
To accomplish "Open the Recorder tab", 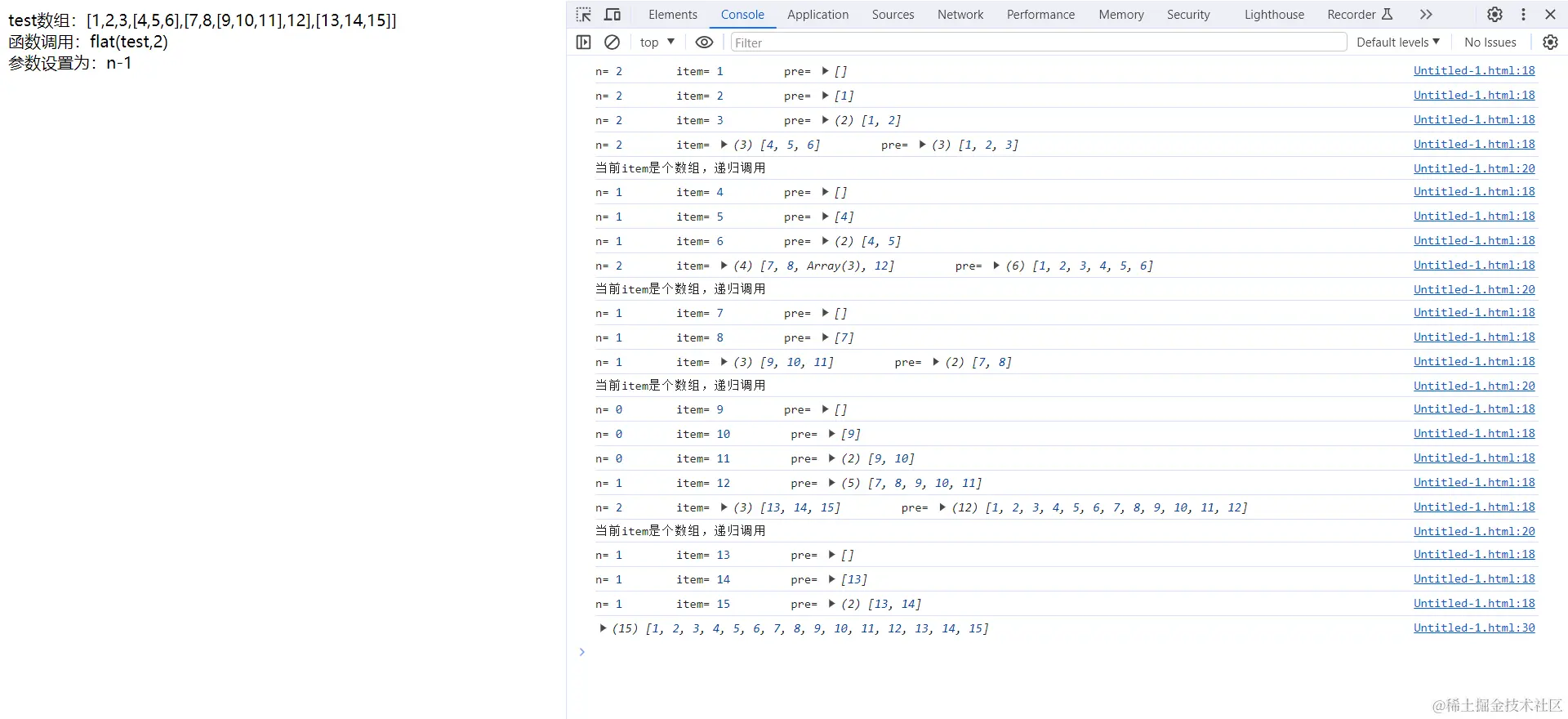I will 1352,15.
